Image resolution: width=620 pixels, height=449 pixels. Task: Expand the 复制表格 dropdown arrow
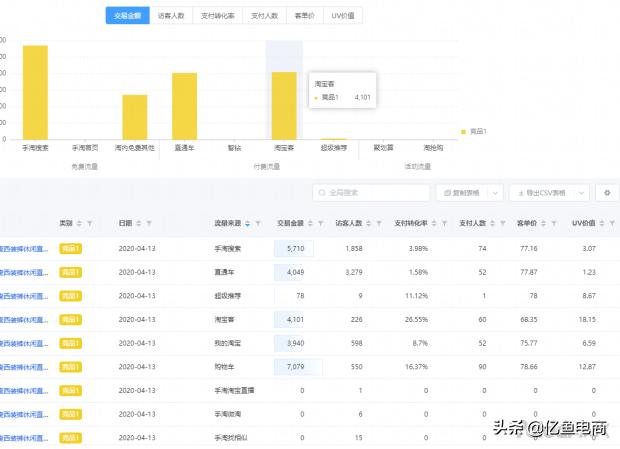tap(495, 193)
